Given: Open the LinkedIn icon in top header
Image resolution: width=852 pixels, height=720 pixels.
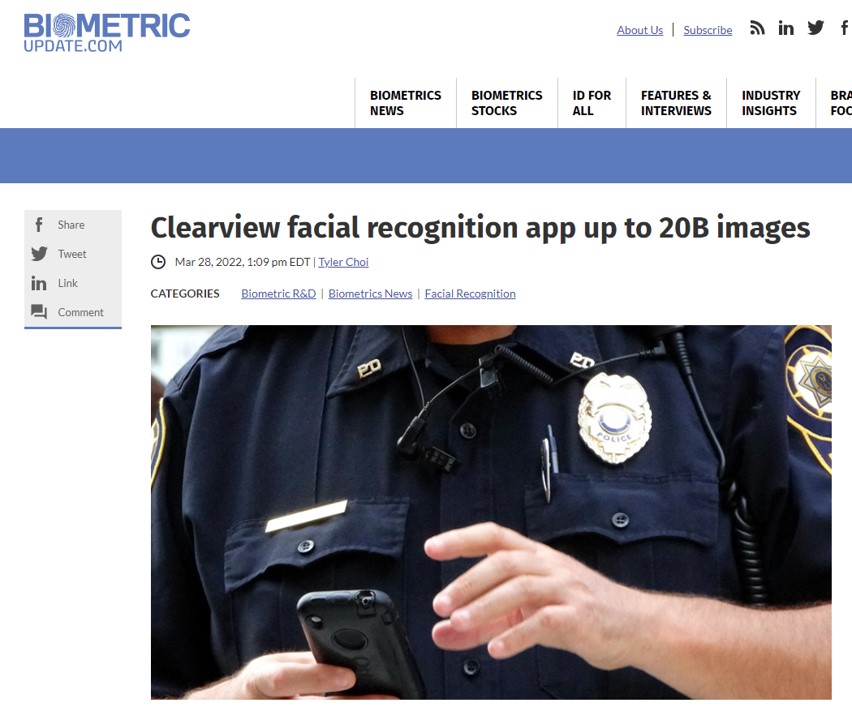Looking at the screenshot, I should pyautogui.click(x=786, y=28).
